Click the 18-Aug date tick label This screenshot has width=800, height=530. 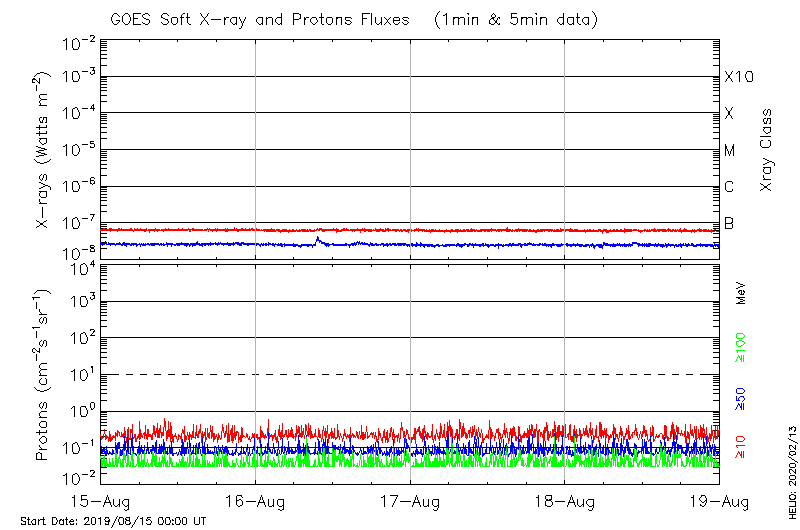pyautogui.click(x=565, y=501)
